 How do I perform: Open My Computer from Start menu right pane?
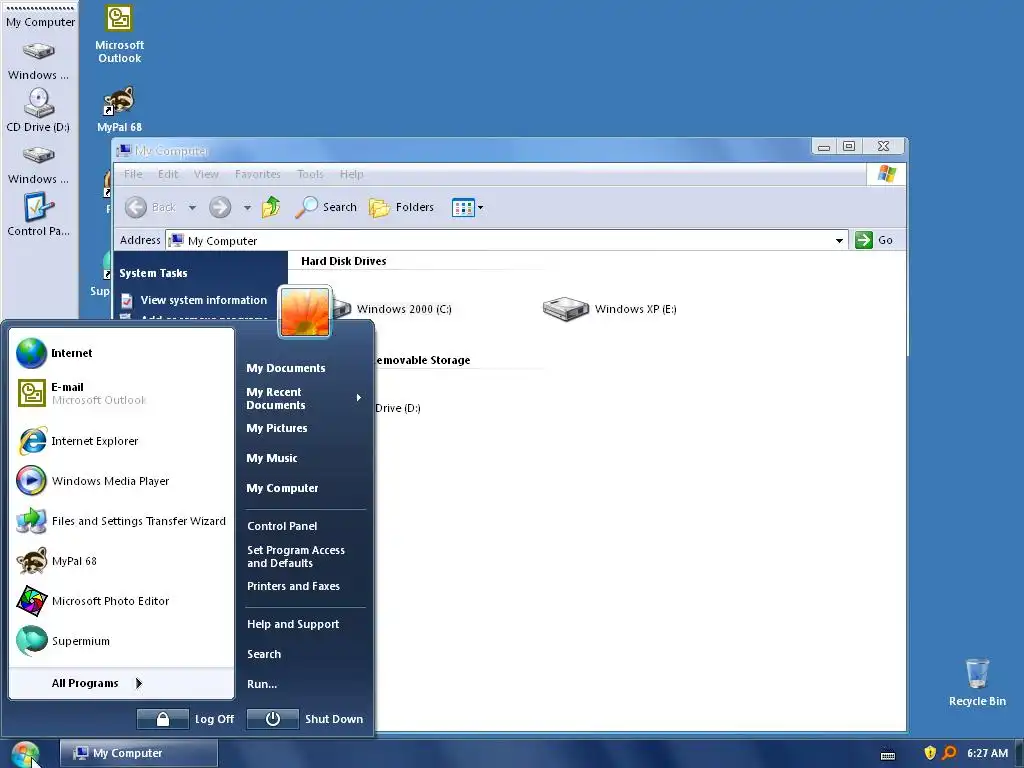tap(282, 488)
